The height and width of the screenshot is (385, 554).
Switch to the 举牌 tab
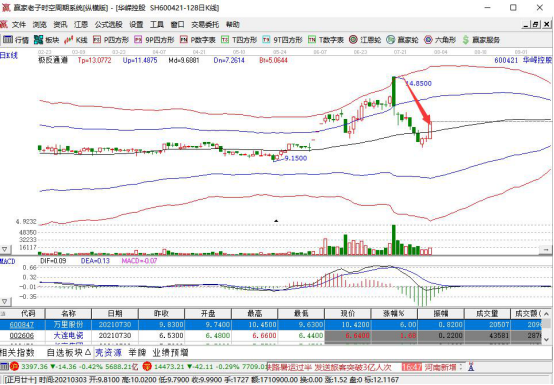click(x=137, y=352)
